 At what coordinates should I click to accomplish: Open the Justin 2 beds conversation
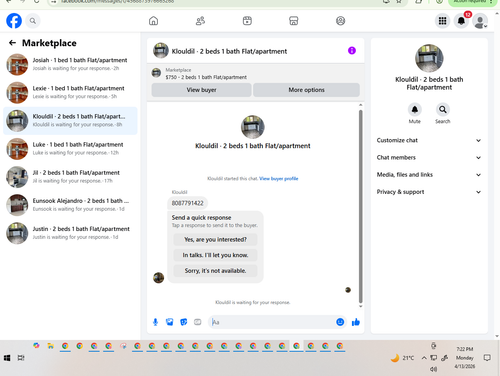(70, 233)
